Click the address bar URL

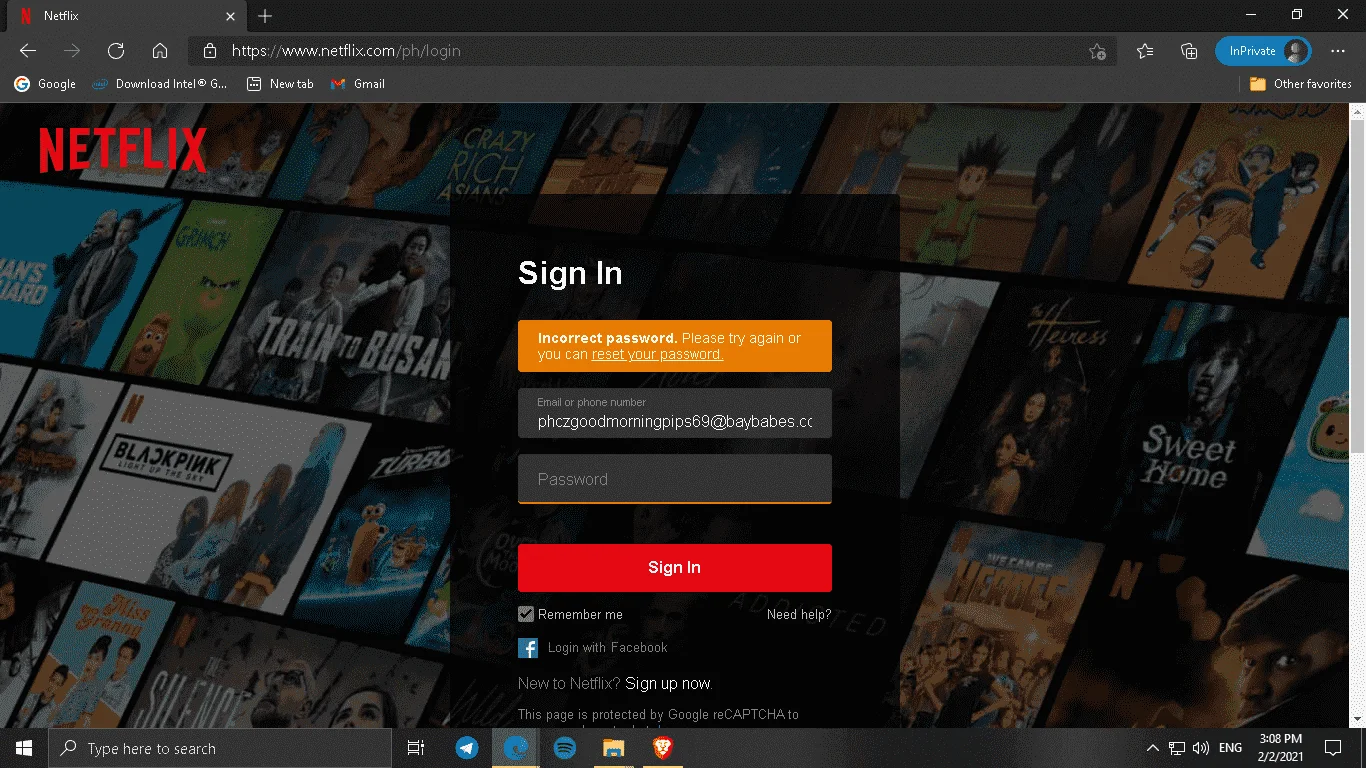346,51
